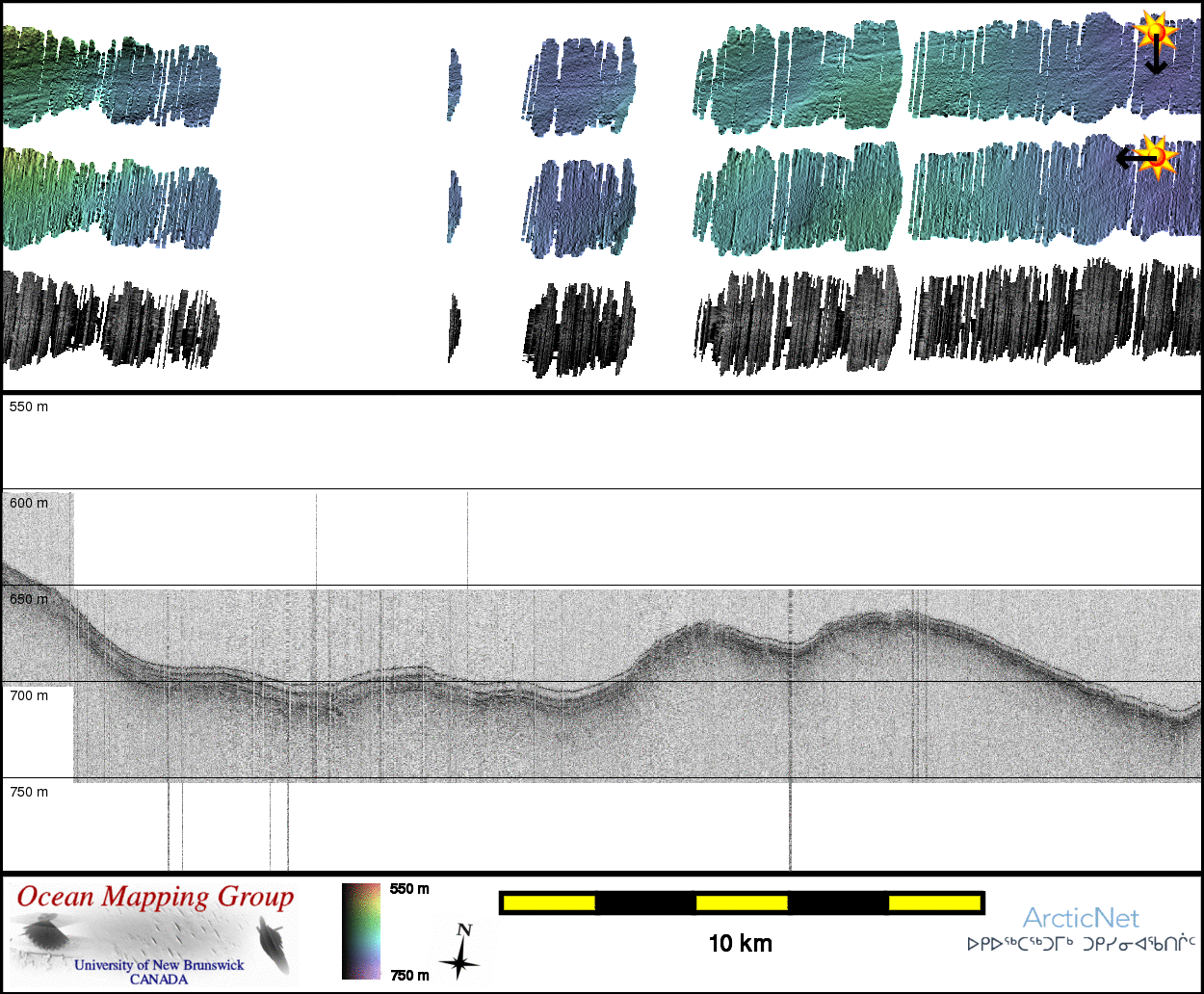
Task: Click the 600 m depth axis label
Action: point(29,503)
